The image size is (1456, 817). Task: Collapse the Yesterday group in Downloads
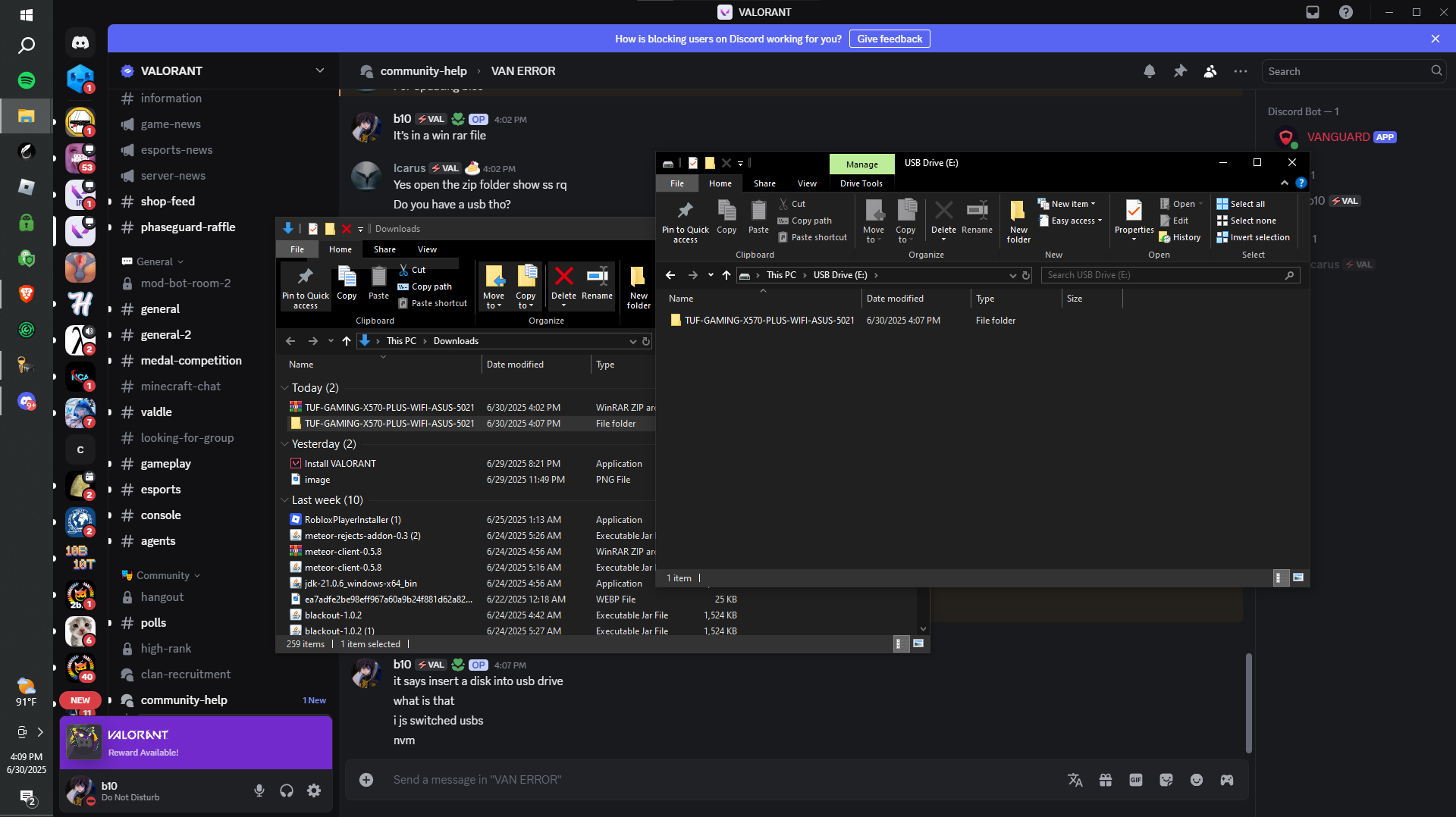285,444
